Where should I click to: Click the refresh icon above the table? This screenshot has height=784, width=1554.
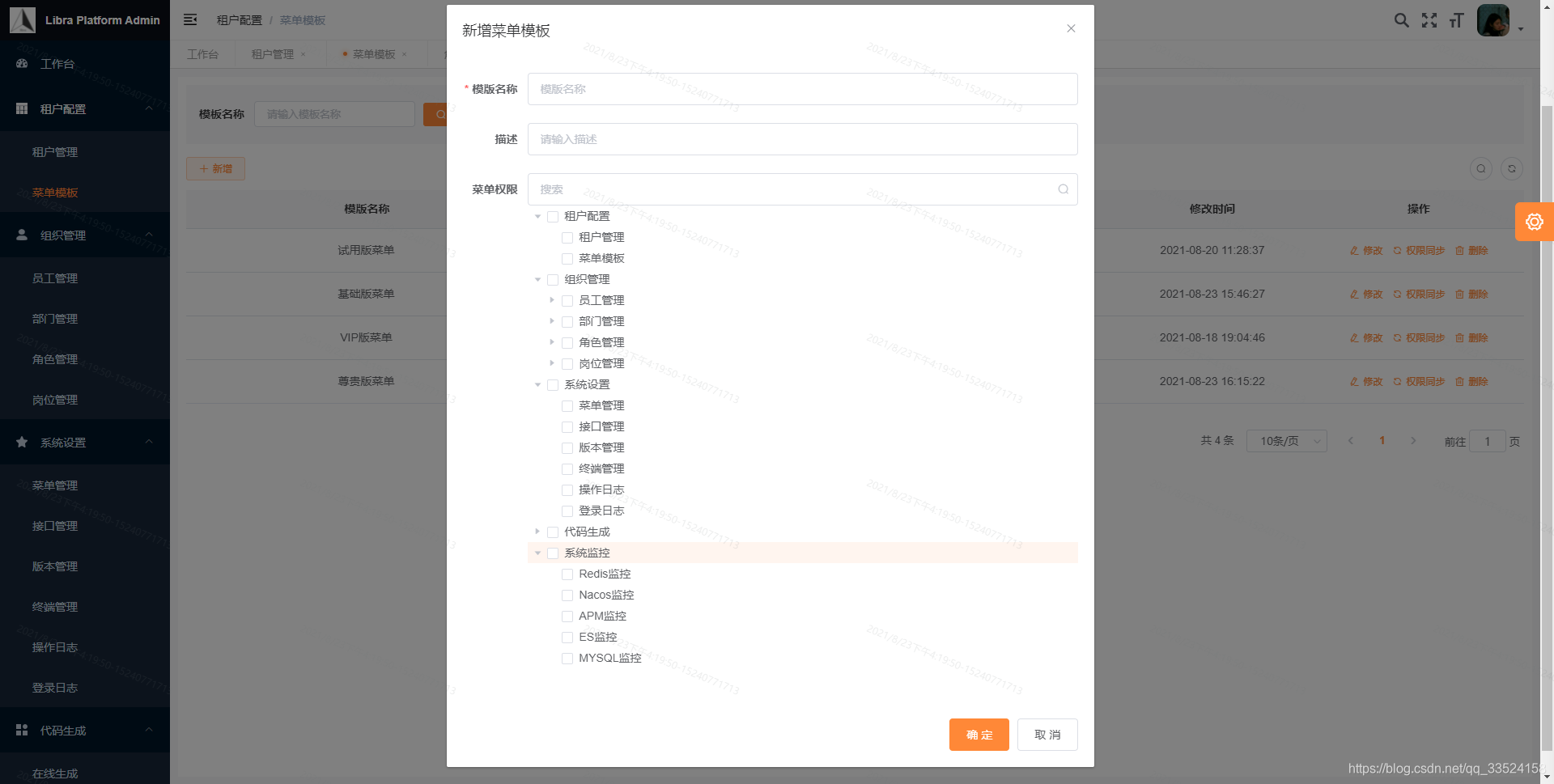pyautogui.click(x=1512, y=168)
